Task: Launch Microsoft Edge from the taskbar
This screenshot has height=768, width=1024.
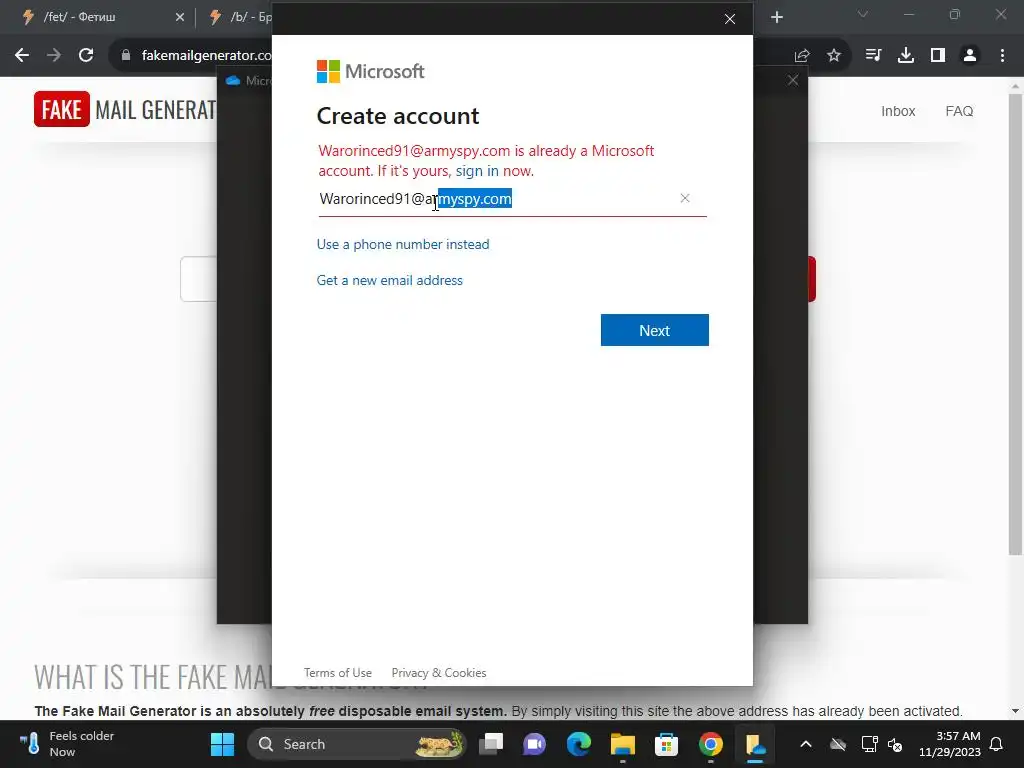Action: [x=579, y=744]
